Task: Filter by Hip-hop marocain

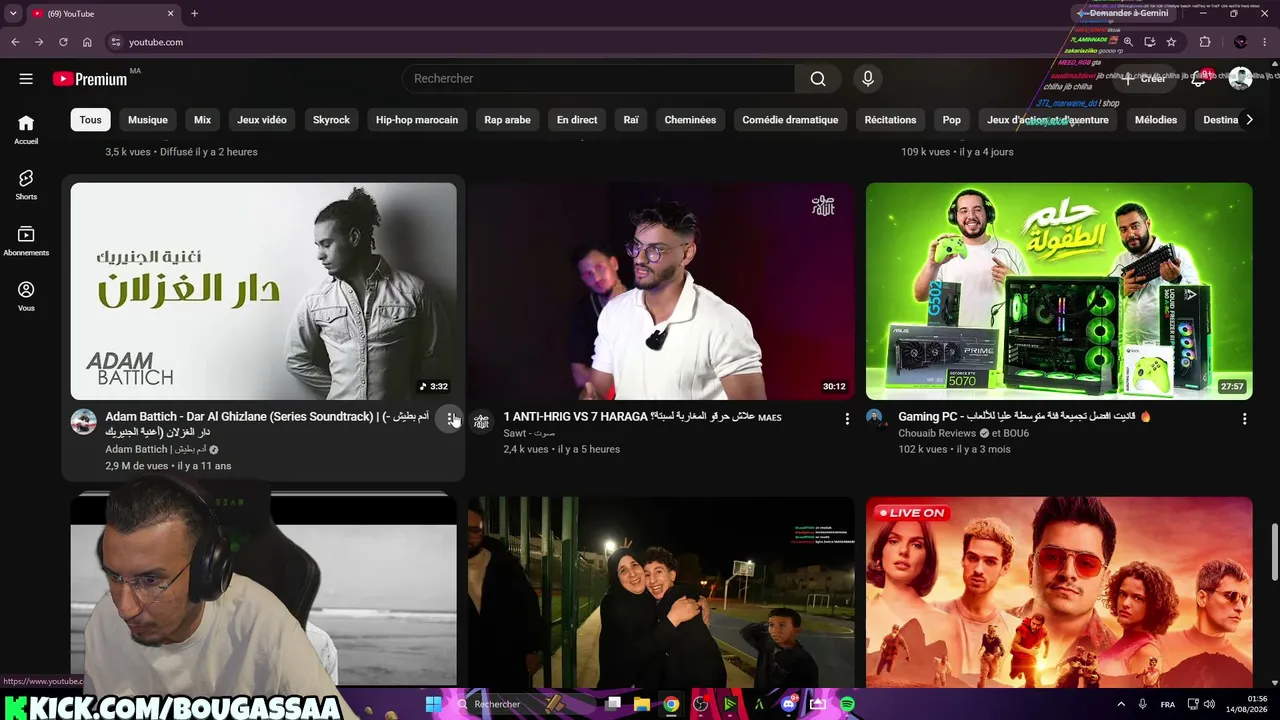Action: coord(417,120)
